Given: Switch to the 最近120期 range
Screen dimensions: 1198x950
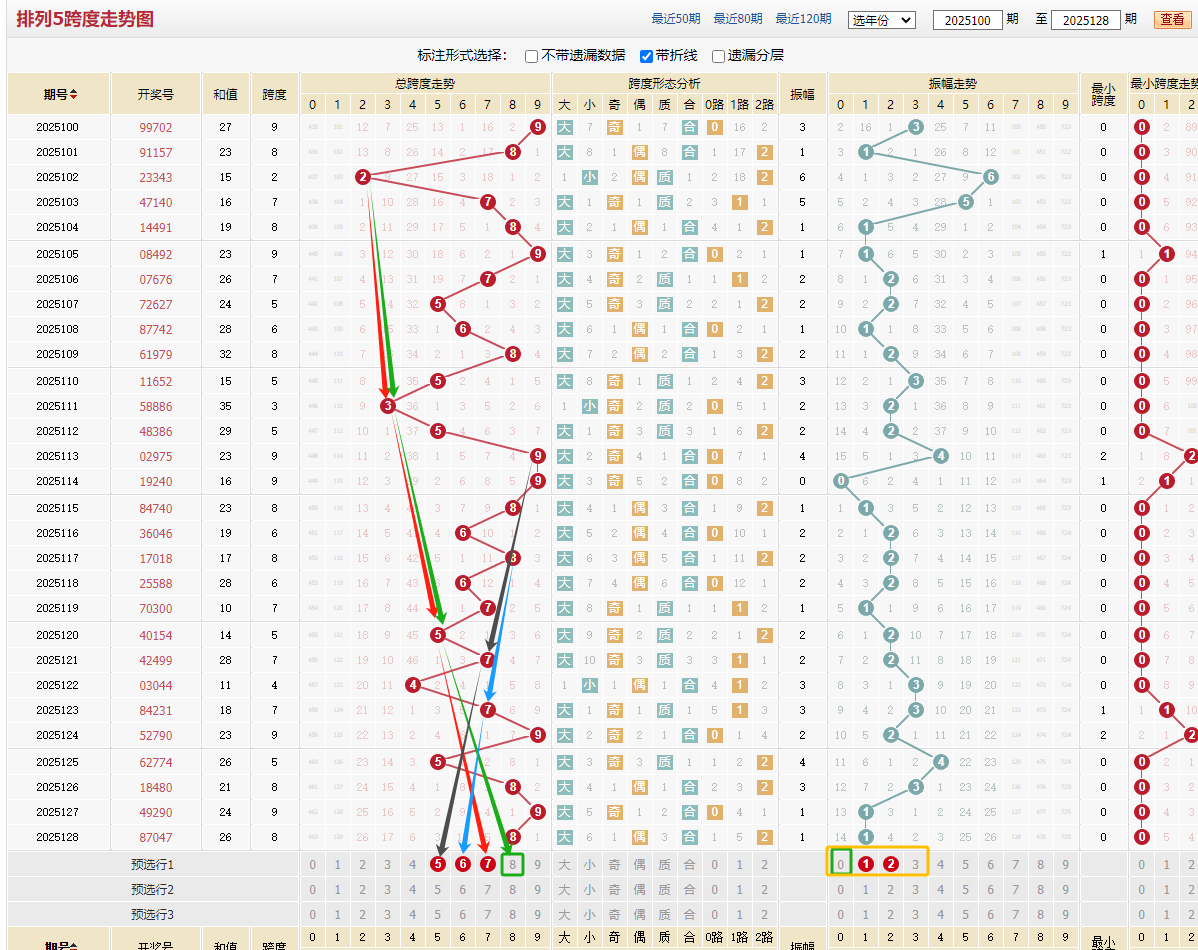Looking at the screenshot, I should [803, 19].
